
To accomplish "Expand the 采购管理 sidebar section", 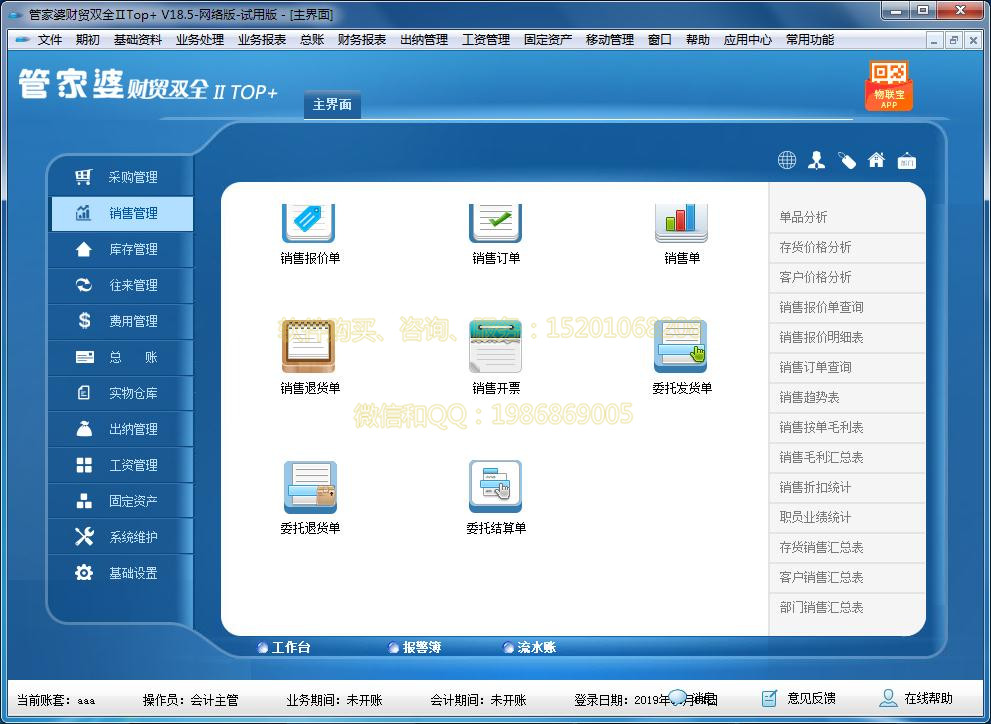I will [120, 178].
